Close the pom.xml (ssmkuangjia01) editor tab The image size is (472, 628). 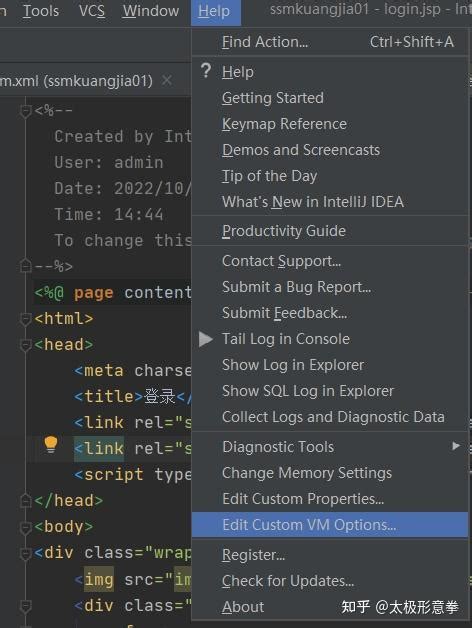click(167, 81)
